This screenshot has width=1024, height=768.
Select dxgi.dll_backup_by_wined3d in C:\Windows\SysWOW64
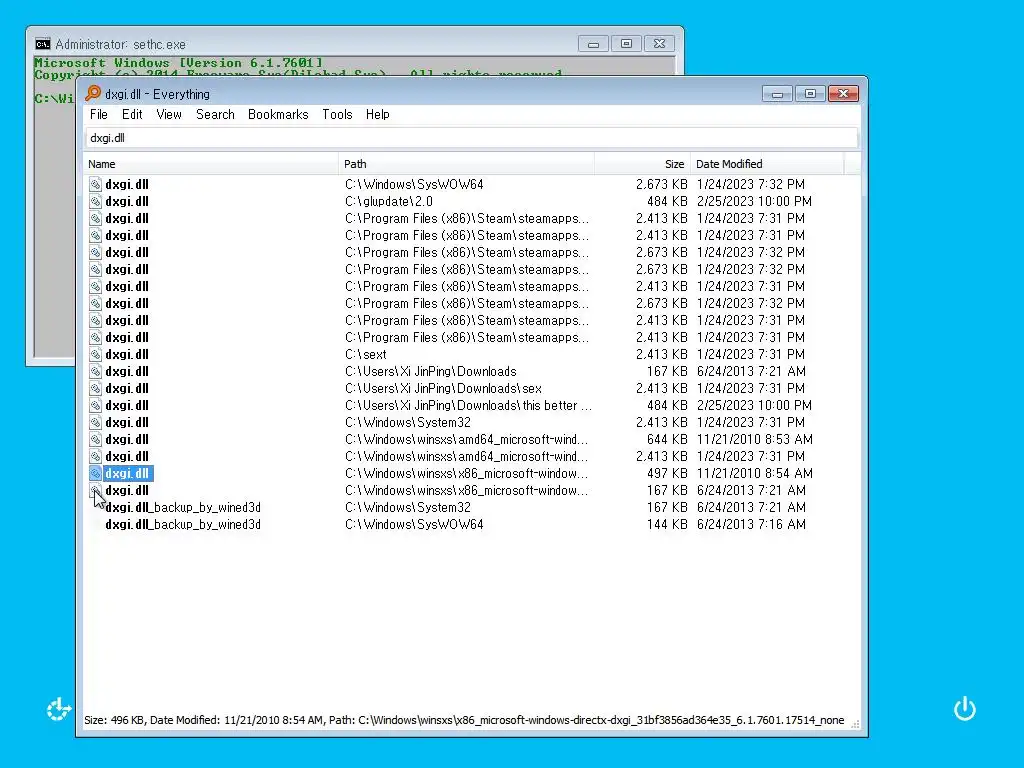tap(183, 524)
